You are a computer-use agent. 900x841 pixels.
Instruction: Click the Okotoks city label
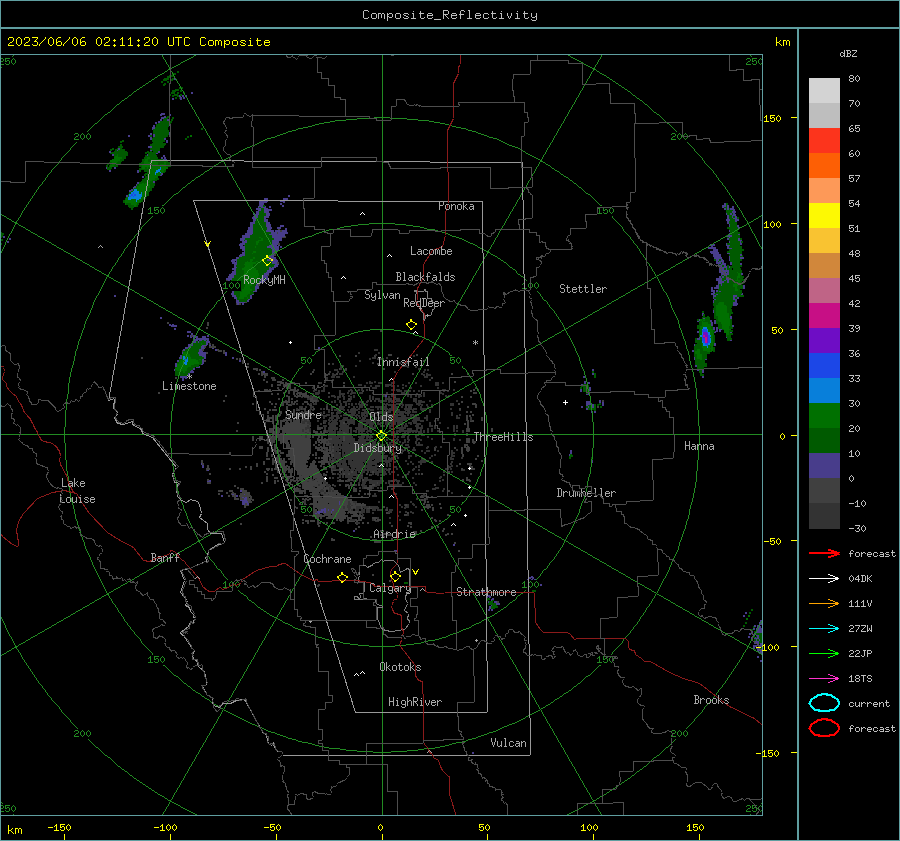[x=400, y=667]
